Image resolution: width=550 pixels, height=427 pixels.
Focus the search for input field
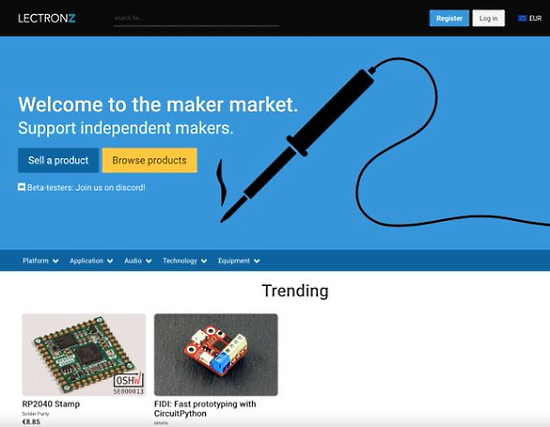tap(196, 18)
